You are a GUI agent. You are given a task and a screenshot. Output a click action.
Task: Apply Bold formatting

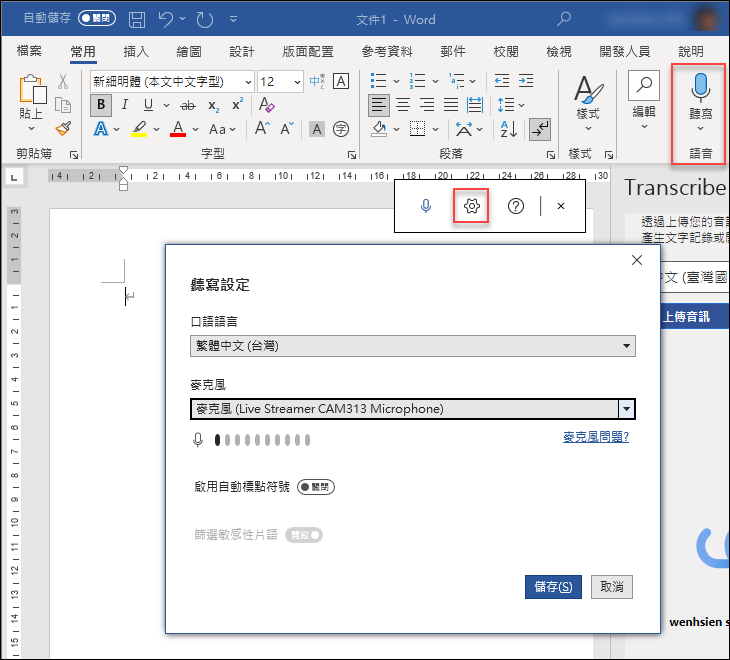point(101,105)
